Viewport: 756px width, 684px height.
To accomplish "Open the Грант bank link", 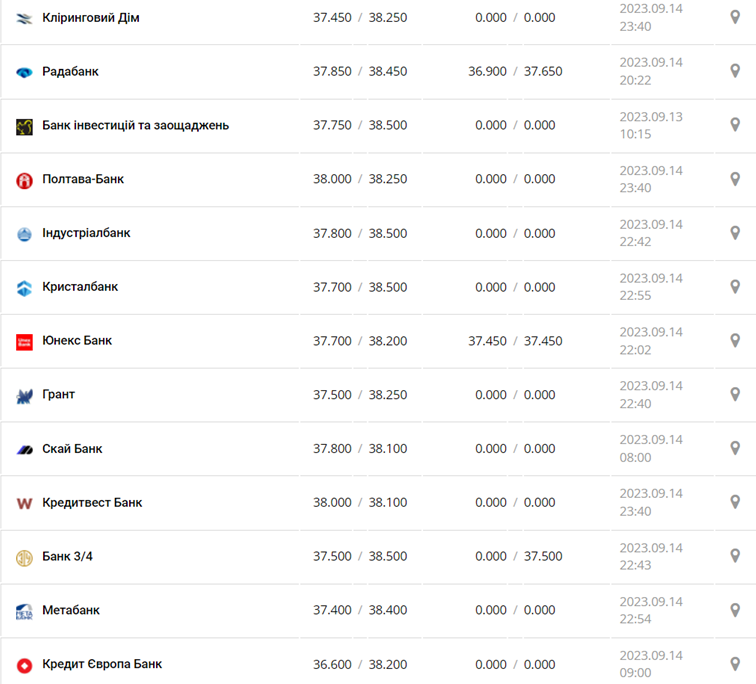I will [x=59, y=395].
